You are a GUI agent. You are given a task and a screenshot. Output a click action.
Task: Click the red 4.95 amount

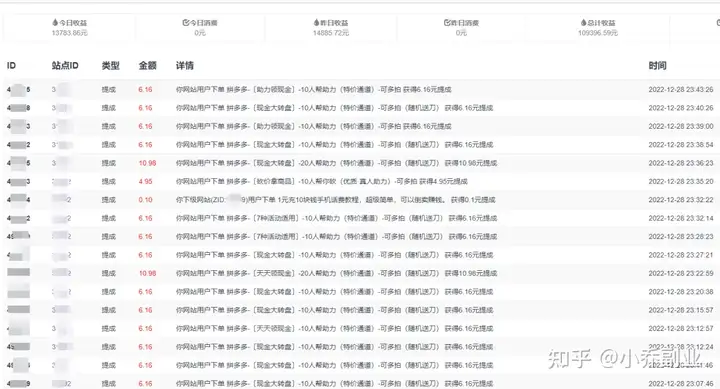[145, 181]
